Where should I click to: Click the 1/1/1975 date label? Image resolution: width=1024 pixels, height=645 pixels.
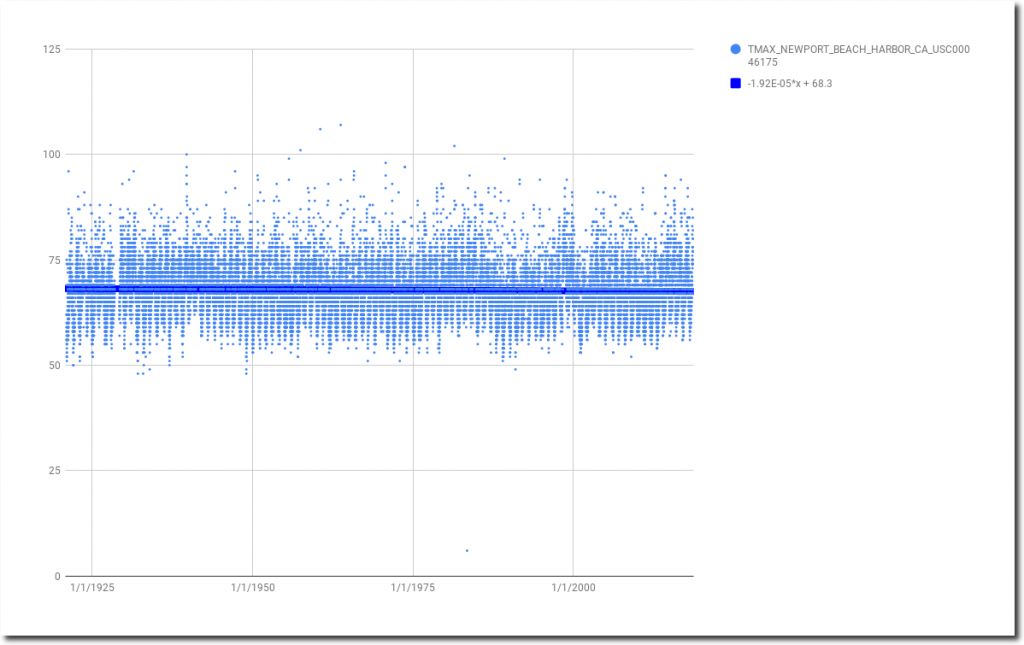click(413, 589)
